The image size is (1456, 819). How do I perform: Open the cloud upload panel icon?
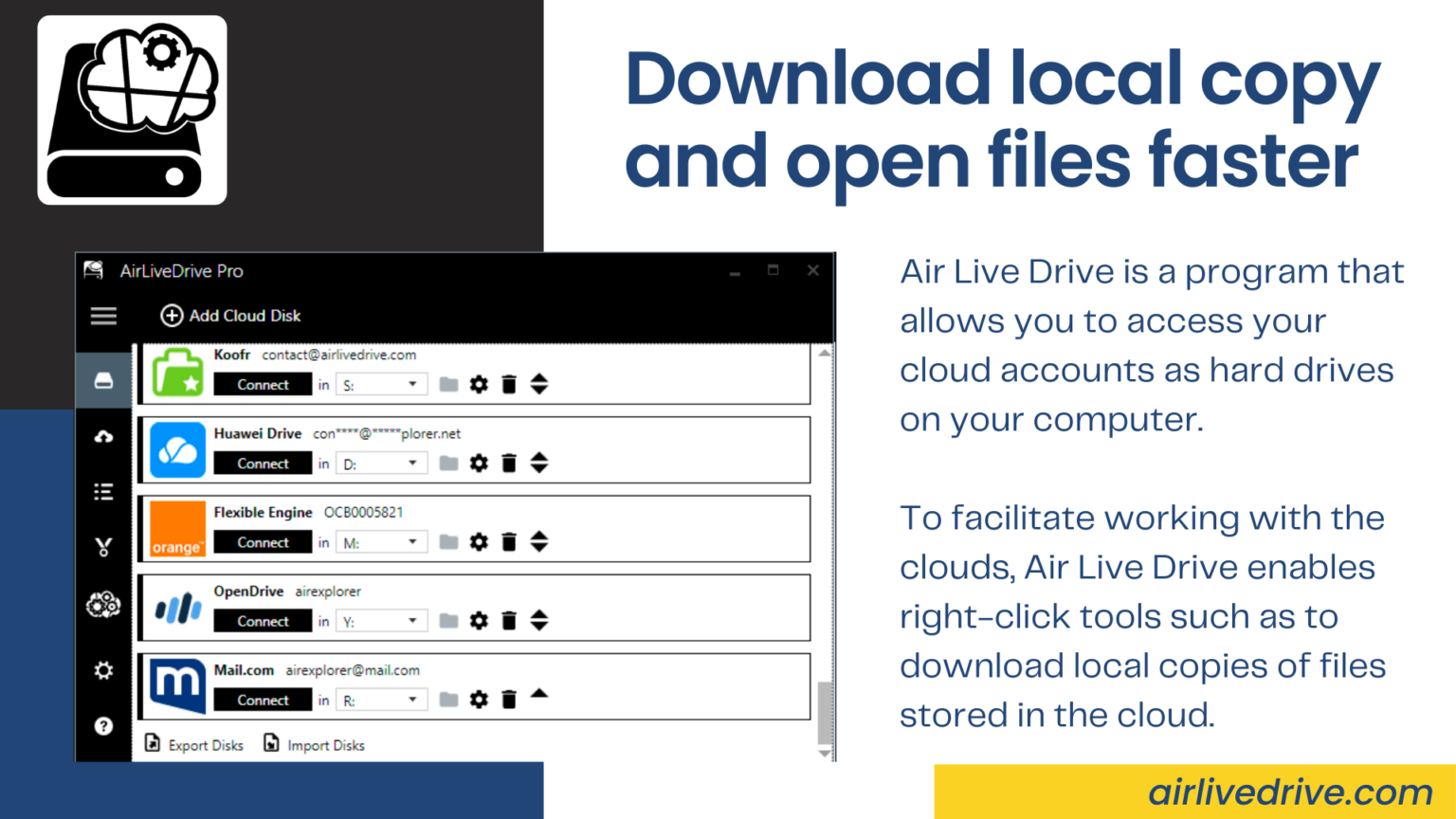coord(102,436)
